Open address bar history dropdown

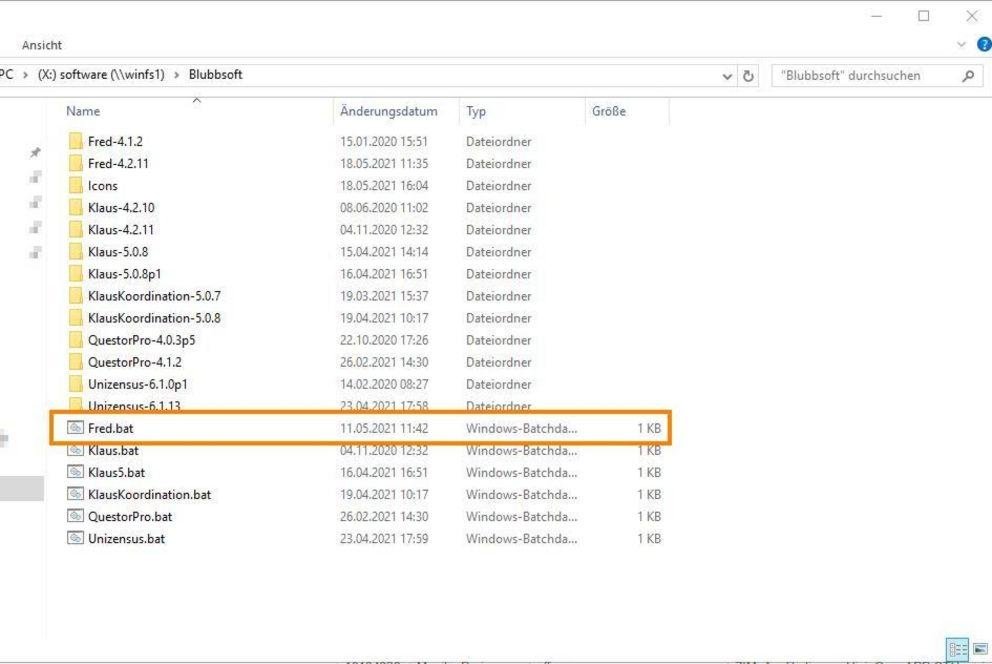click(x=728, y=76)
